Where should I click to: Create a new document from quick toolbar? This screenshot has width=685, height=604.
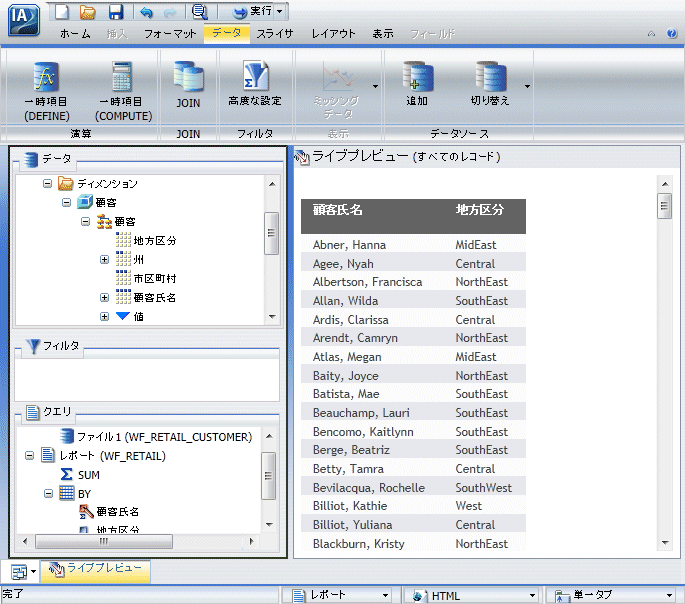coord(62,12)
